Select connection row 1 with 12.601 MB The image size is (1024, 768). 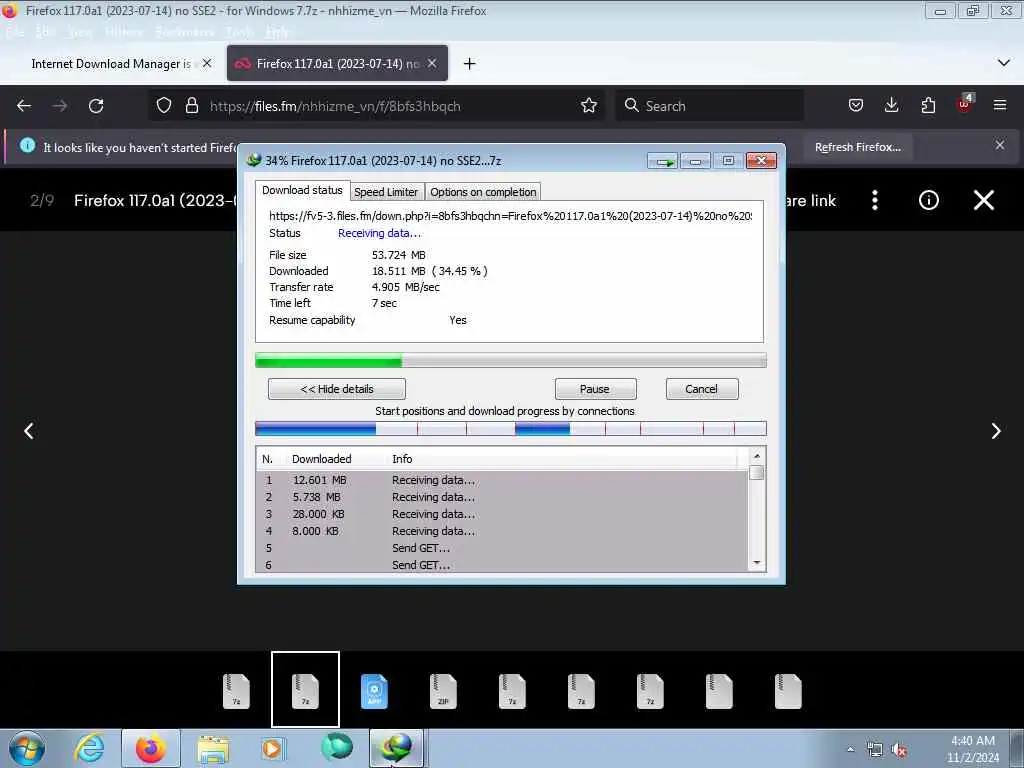click(502, 480)
